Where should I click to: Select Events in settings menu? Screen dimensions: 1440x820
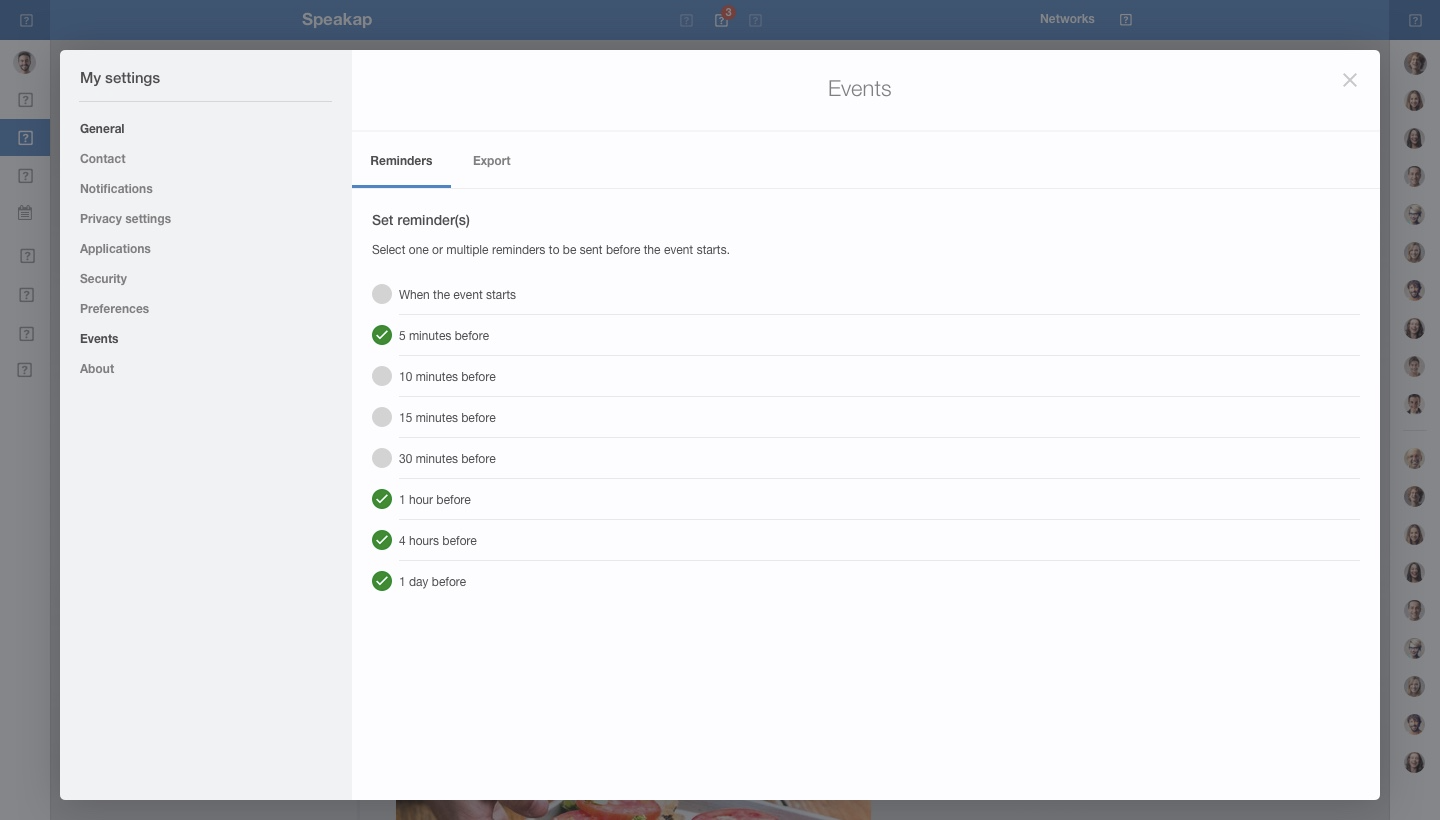pyautogui.click(x=99, y=339)
